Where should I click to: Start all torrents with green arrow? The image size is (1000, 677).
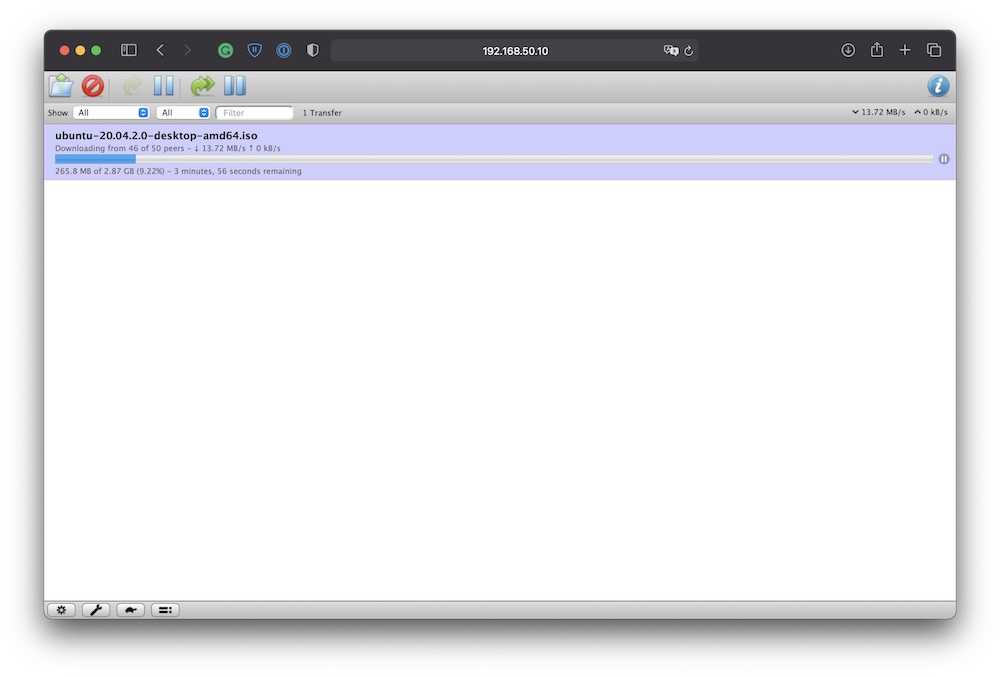[x=203, y=86]
